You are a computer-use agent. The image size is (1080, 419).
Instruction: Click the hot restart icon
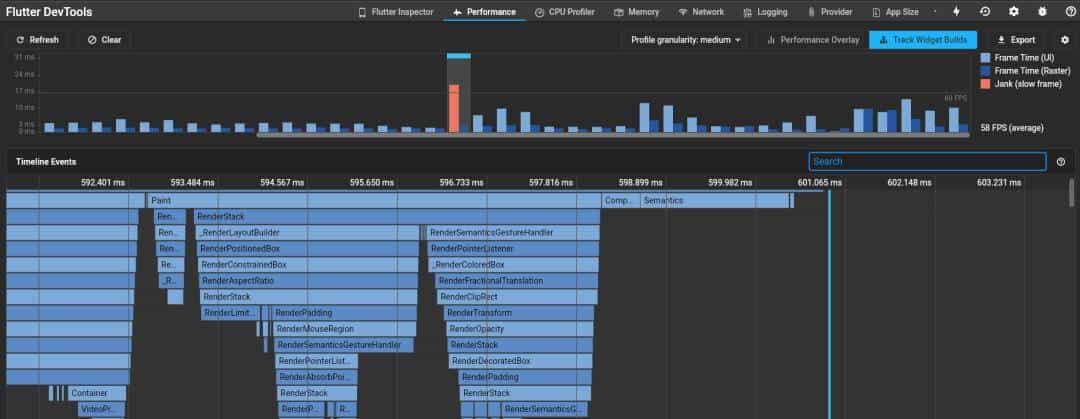pyautogui.click(x=985, y=12)
